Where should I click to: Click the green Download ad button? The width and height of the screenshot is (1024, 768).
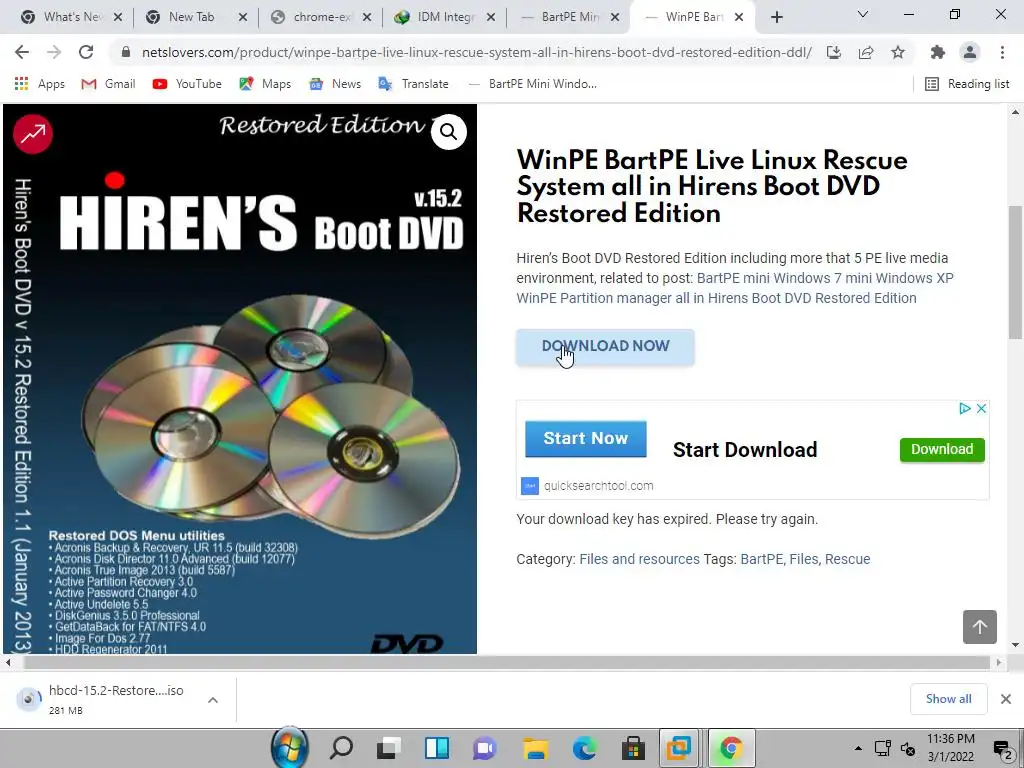click(942, 449)
